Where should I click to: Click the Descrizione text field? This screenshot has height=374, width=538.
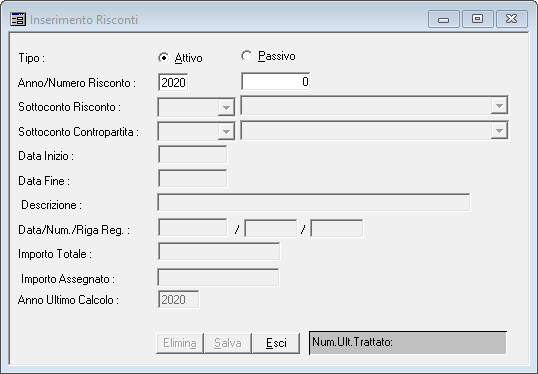[314, 202]
